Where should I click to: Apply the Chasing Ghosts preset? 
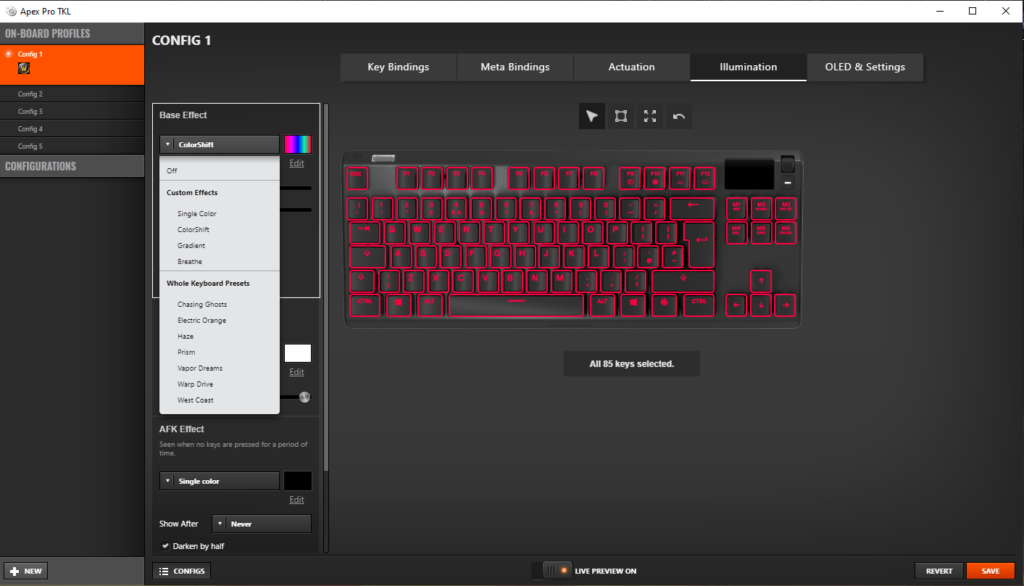[219, 304]
